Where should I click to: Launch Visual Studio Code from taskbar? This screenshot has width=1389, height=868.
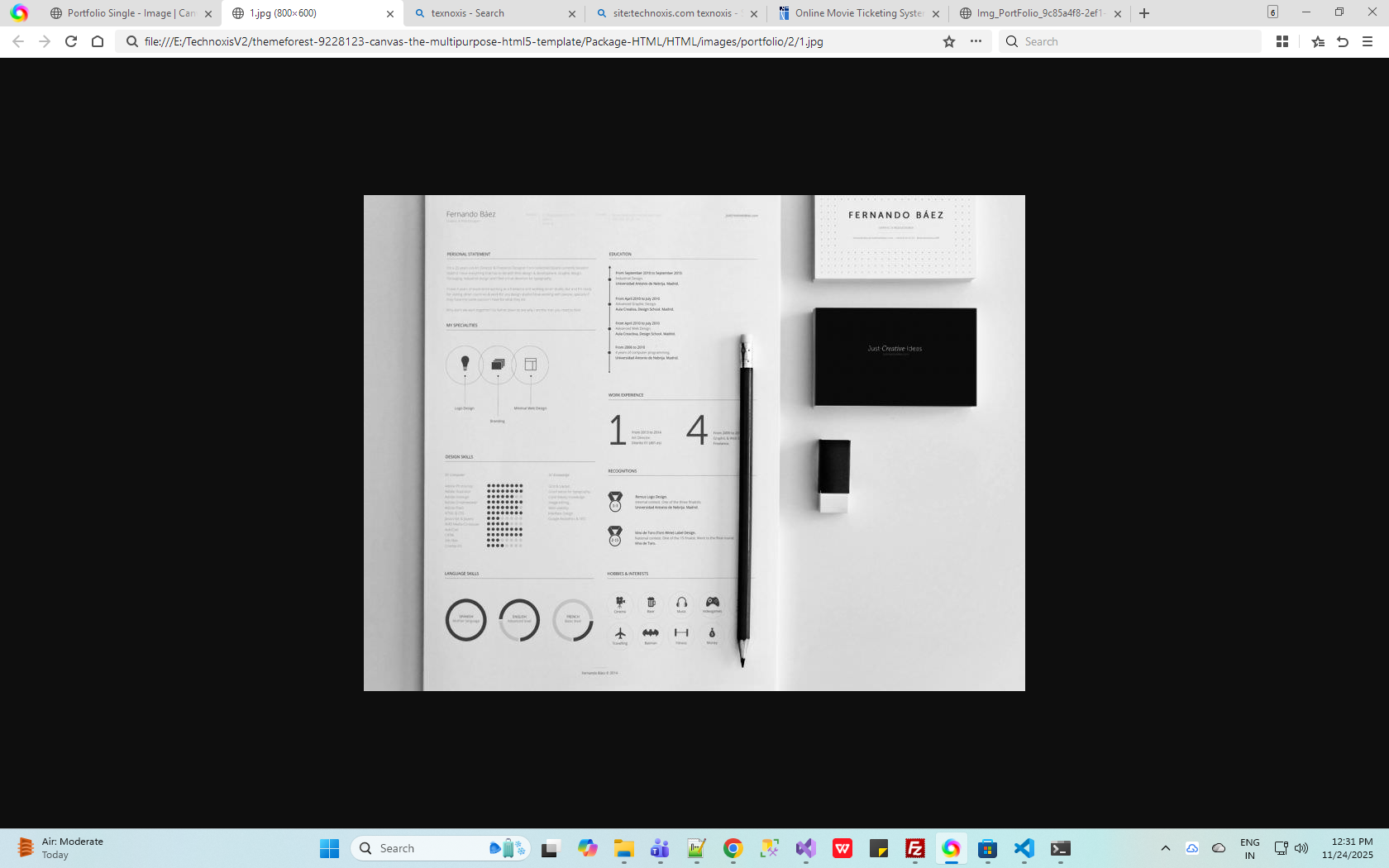pos(1024,848)
